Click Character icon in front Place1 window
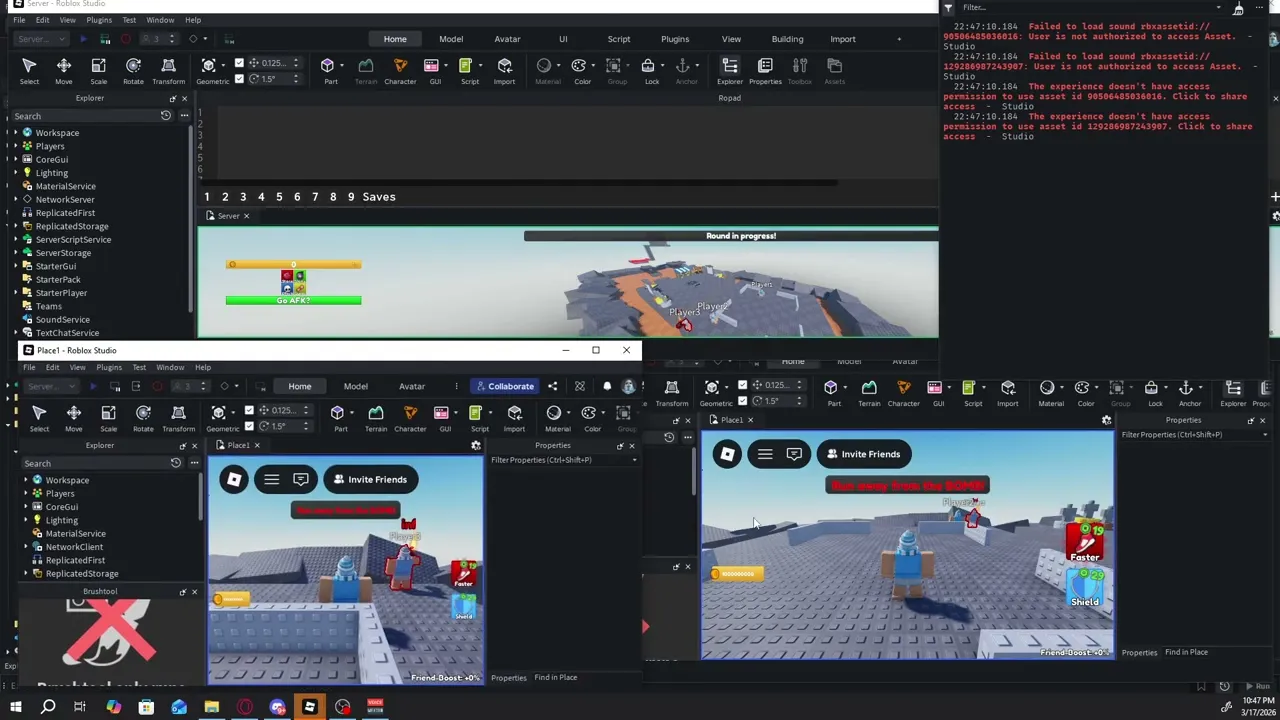 [410, 418]
